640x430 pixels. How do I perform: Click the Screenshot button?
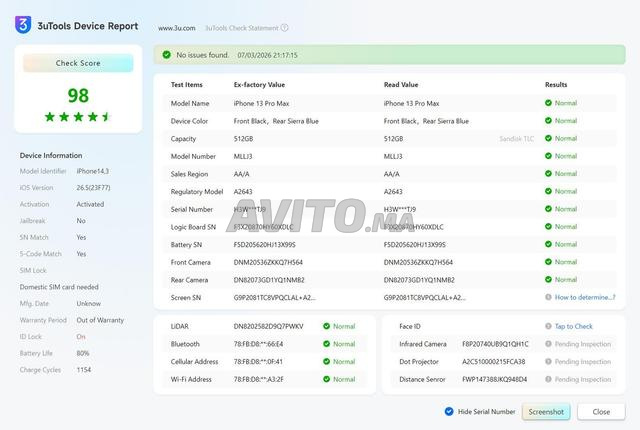coord(546,412)
